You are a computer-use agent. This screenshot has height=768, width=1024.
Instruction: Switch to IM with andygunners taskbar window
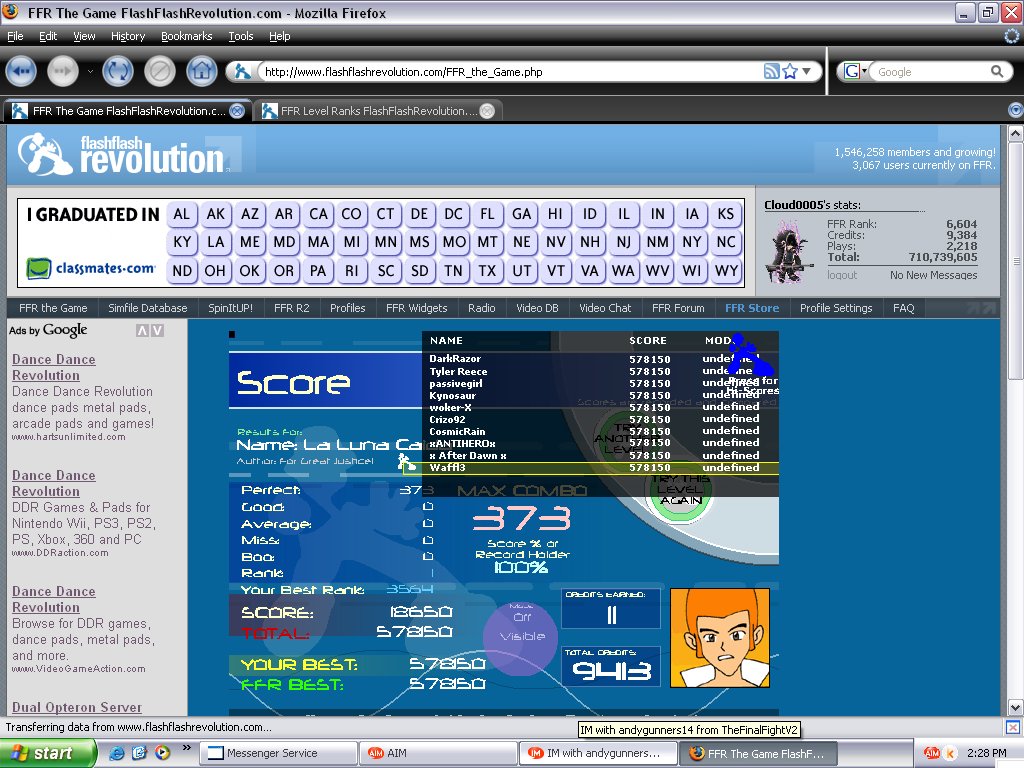click(x=597, y=753)
